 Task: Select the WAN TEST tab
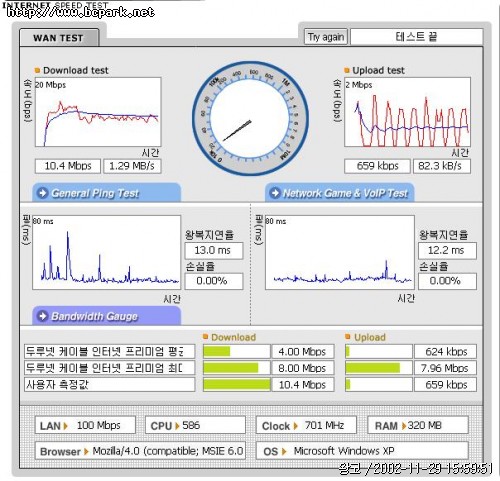pos(59,38)
